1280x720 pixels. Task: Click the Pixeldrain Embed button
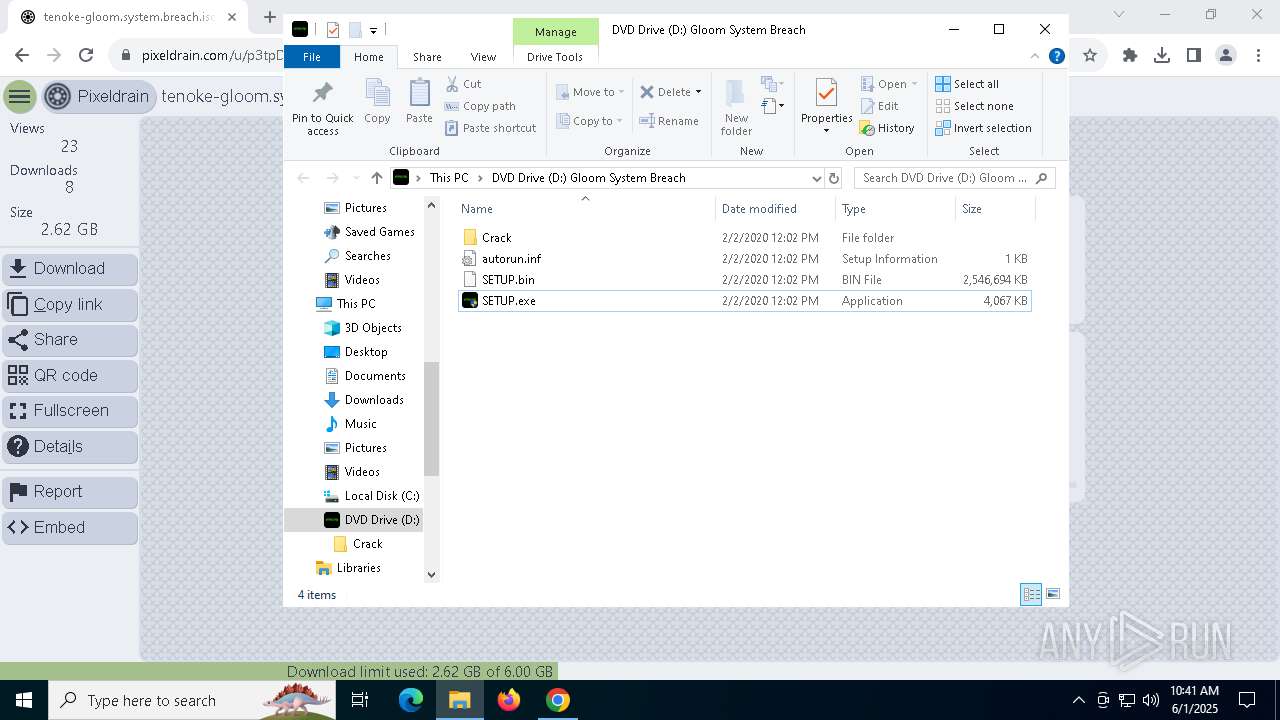(x=70, y=528)
